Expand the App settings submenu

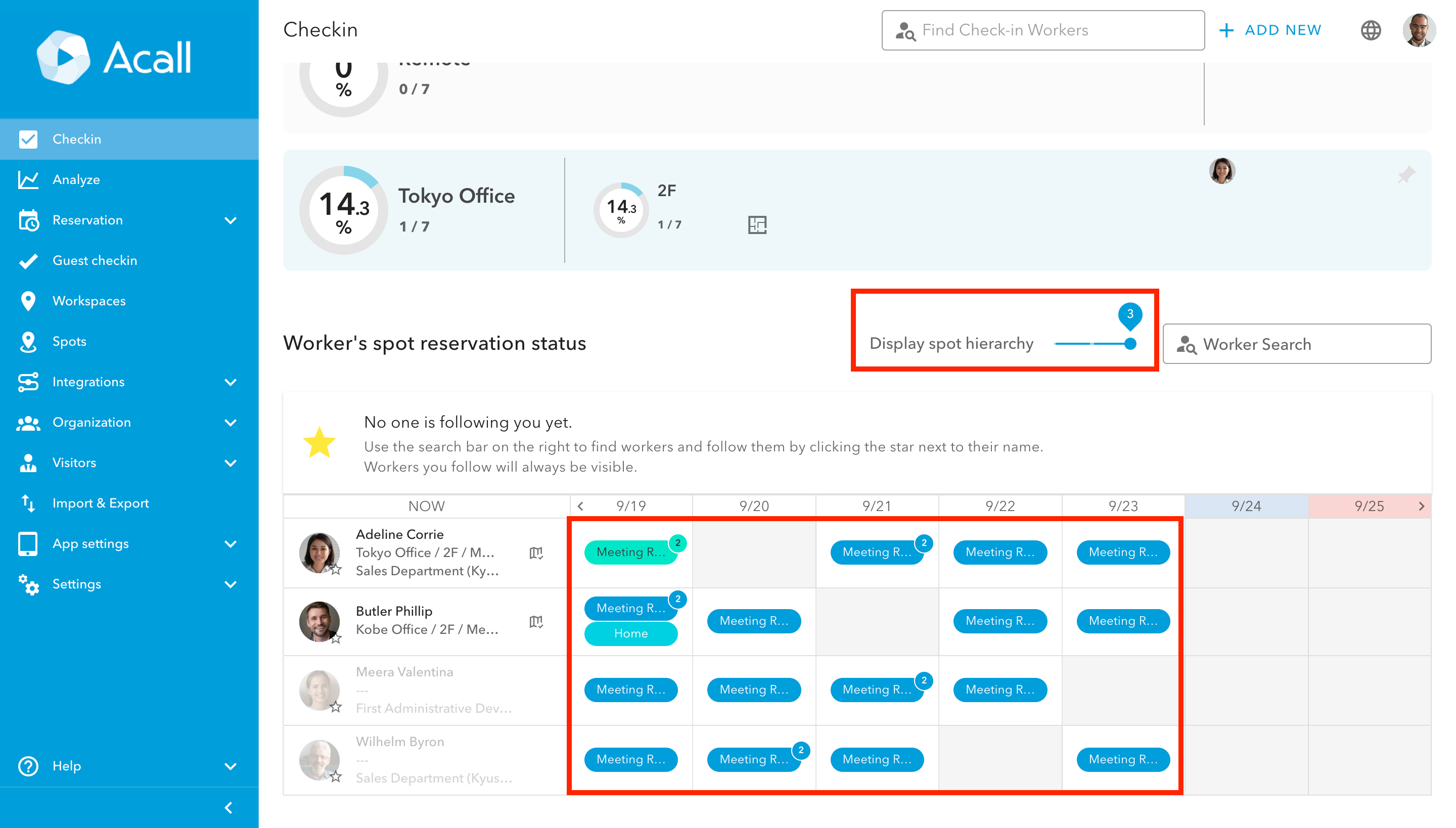tap(231, 544)
